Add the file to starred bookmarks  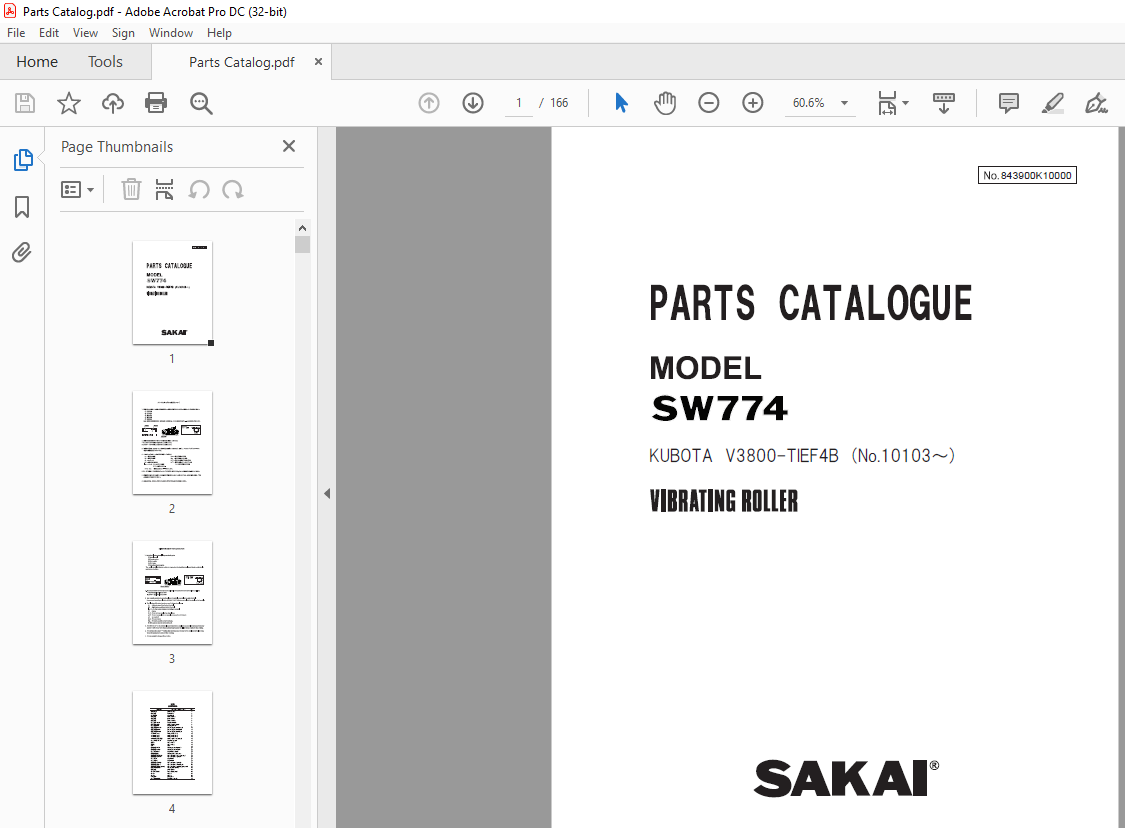pos(69,103)
